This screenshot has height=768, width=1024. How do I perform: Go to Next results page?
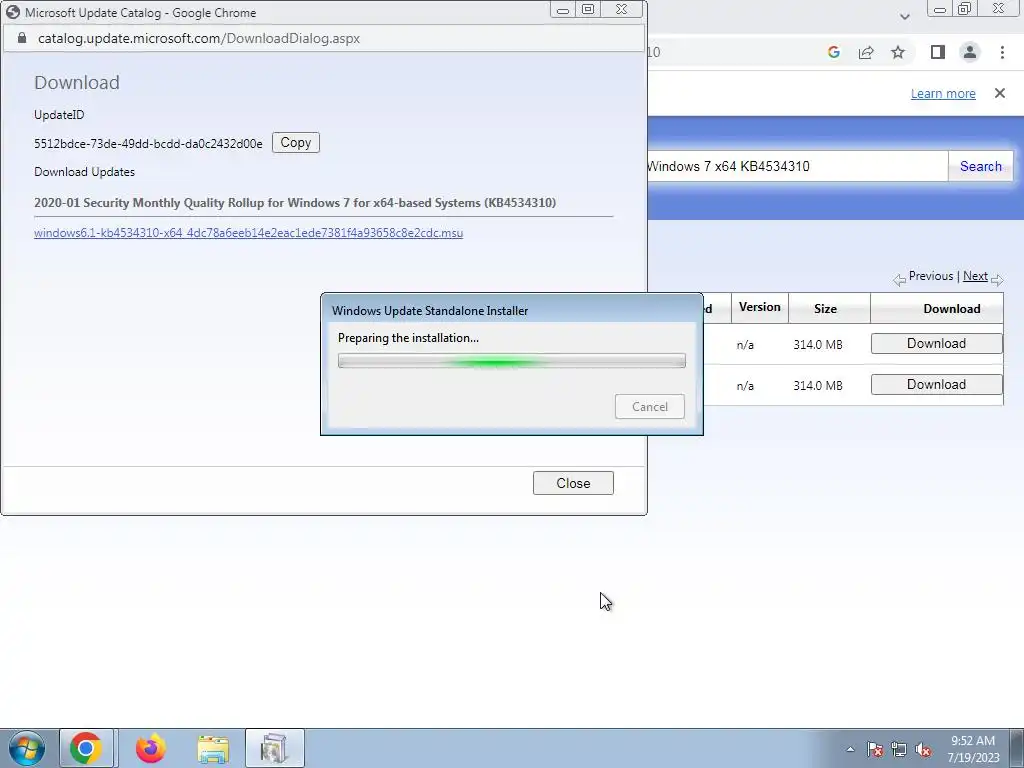pyautogui.click(x=975, y=276)
